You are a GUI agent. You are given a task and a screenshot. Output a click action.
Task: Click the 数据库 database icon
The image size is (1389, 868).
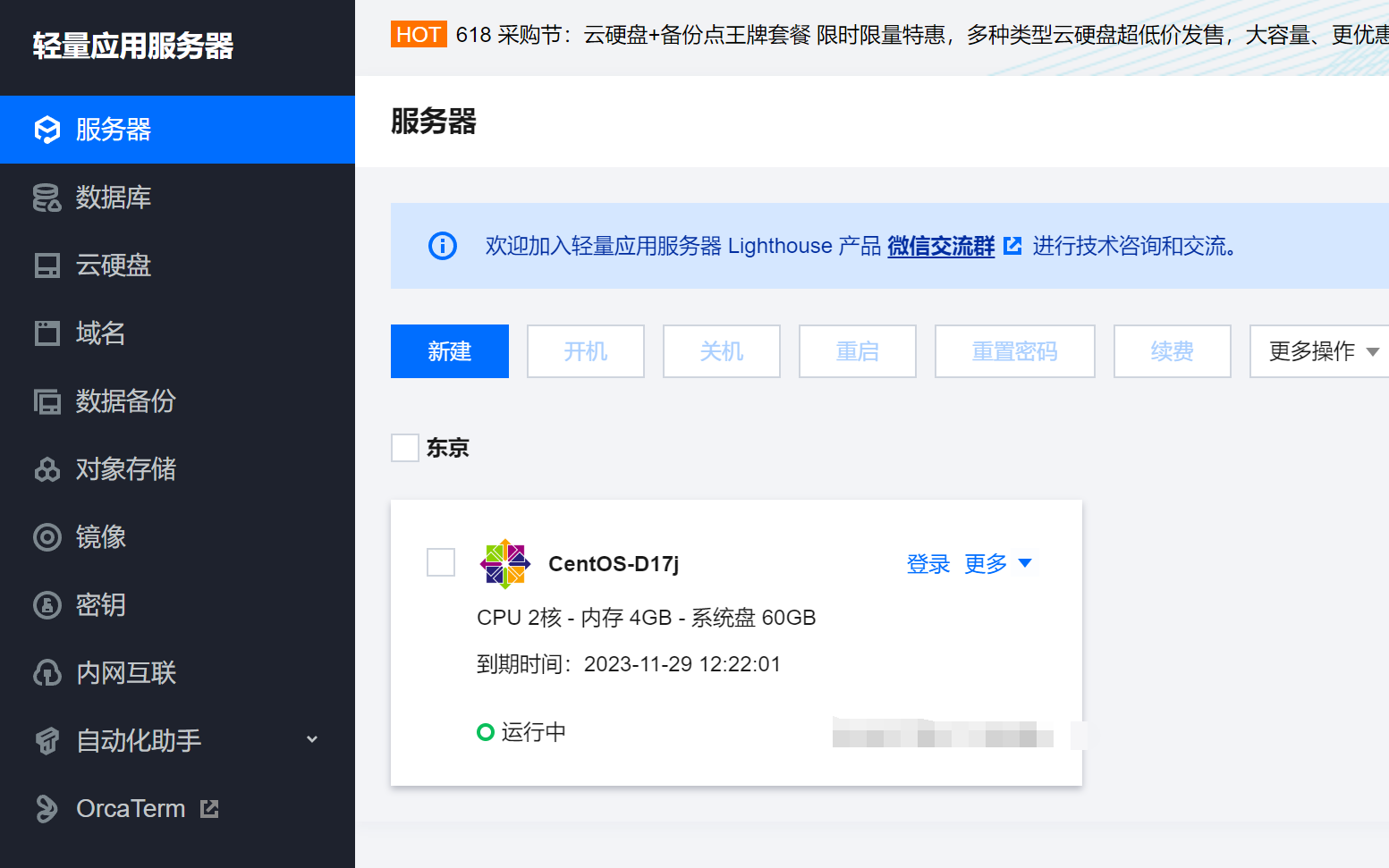(47, 198)
